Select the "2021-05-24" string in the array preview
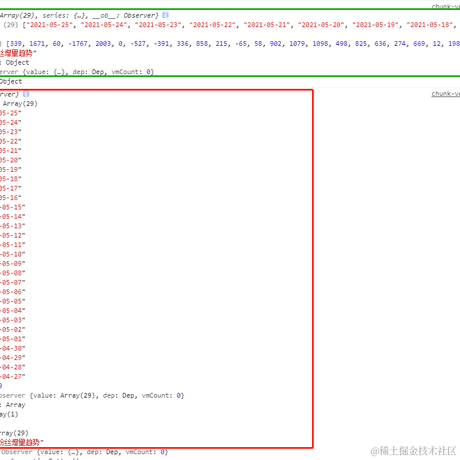Image resolution: width=460 pixels, height=460 pixels. [103, 25]
